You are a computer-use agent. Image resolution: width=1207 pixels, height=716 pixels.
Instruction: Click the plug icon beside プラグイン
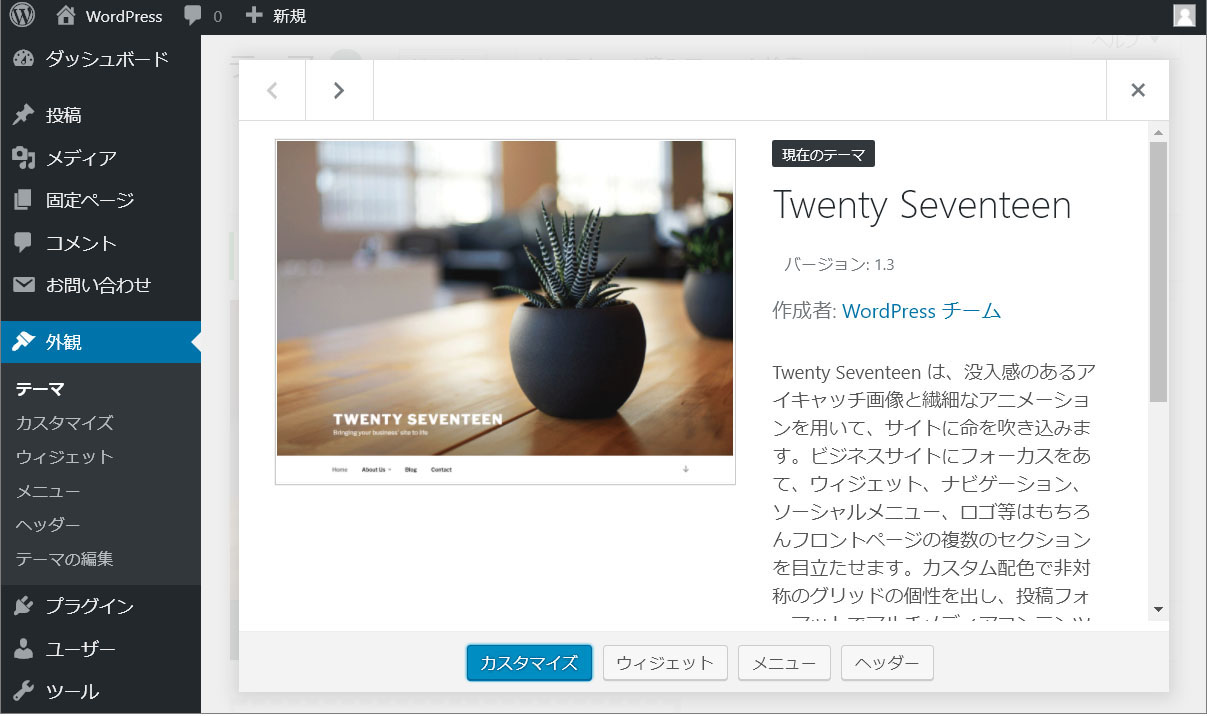click(x=24, y=606)
